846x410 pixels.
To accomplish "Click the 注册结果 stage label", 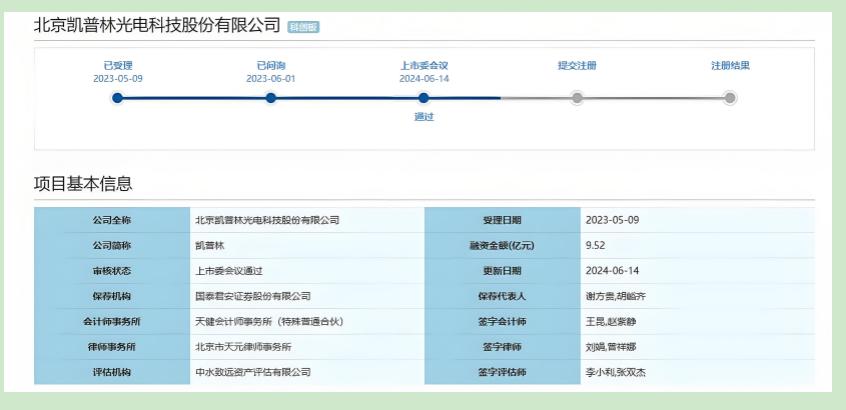I will [730, 66].
